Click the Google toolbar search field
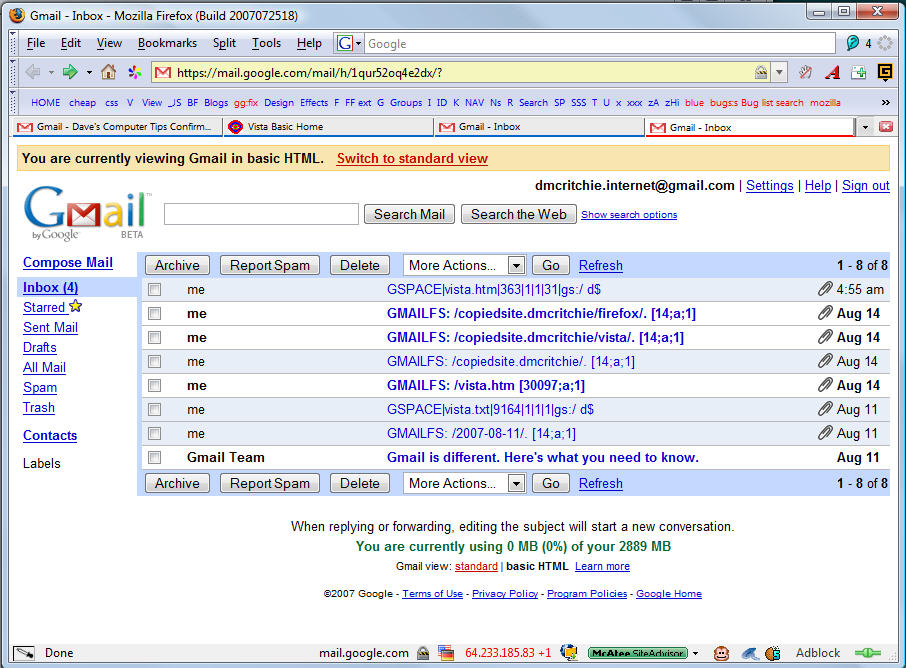Image resolution: width=906 pixels, height=668 pixels. (599, 43)
